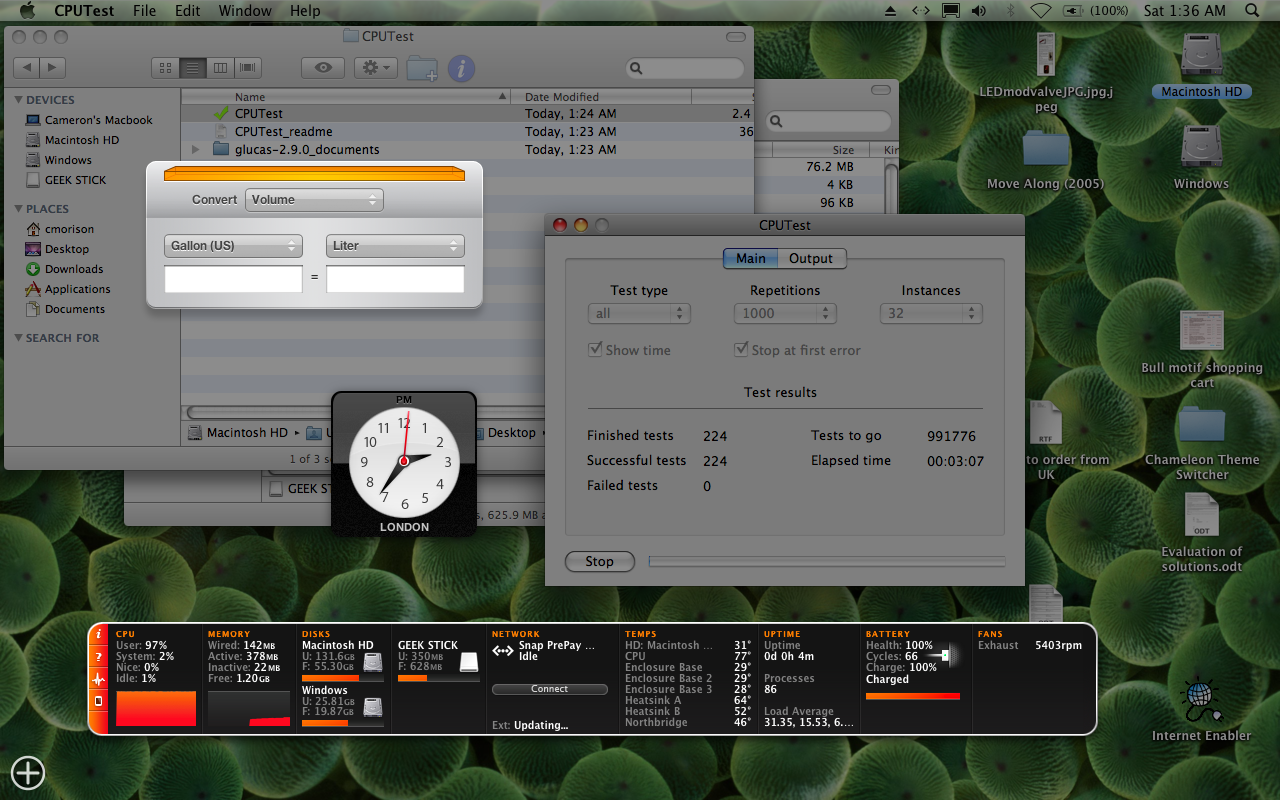The width and height of the screenshot is (1280, 800).
Task: Click the volume menu bar icon
Action: pyautogui.click(x=978, y=11)
